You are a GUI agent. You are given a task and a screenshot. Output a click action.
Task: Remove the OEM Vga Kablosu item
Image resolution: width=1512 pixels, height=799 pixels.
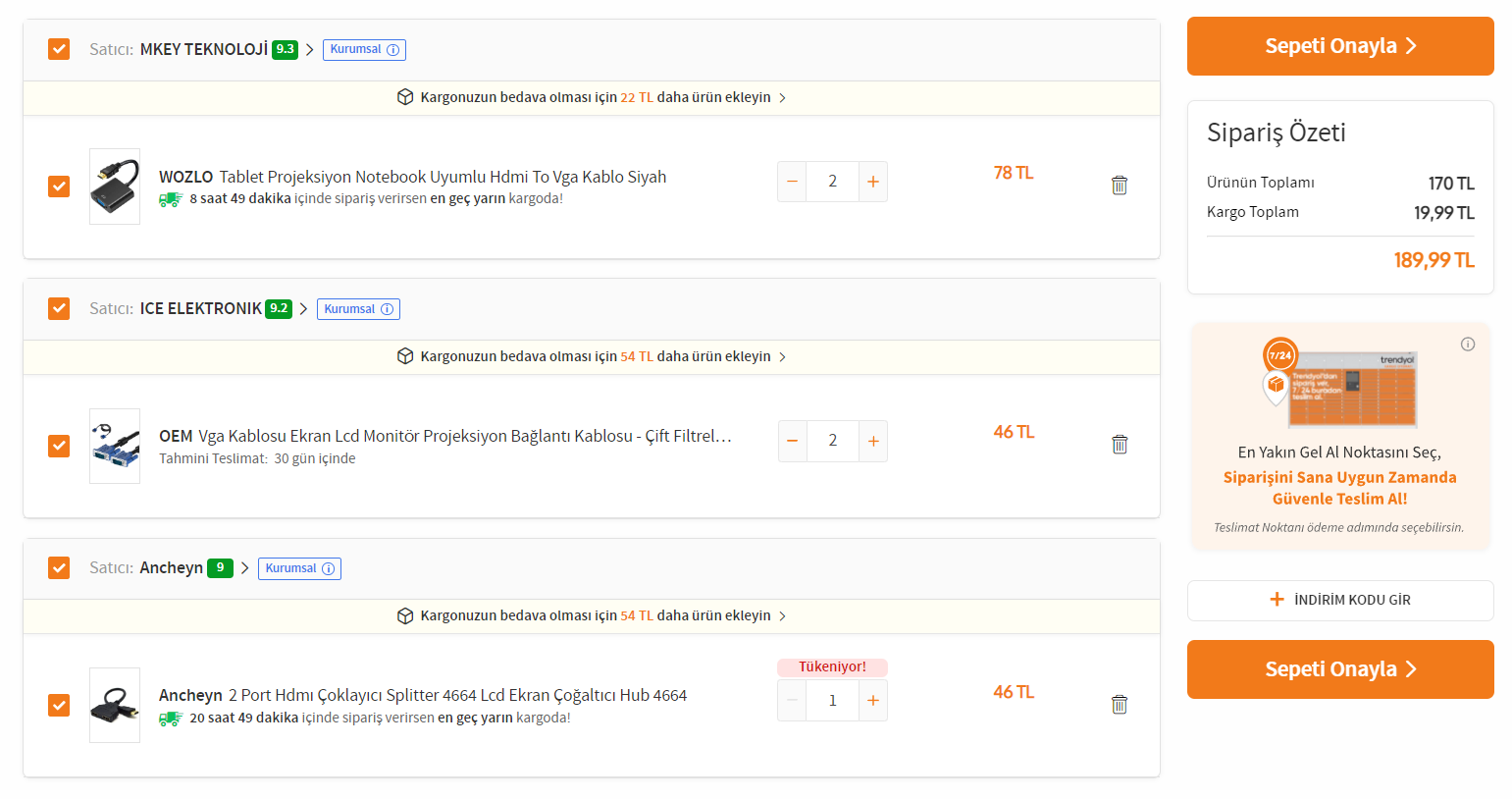tap(1120, 444)
